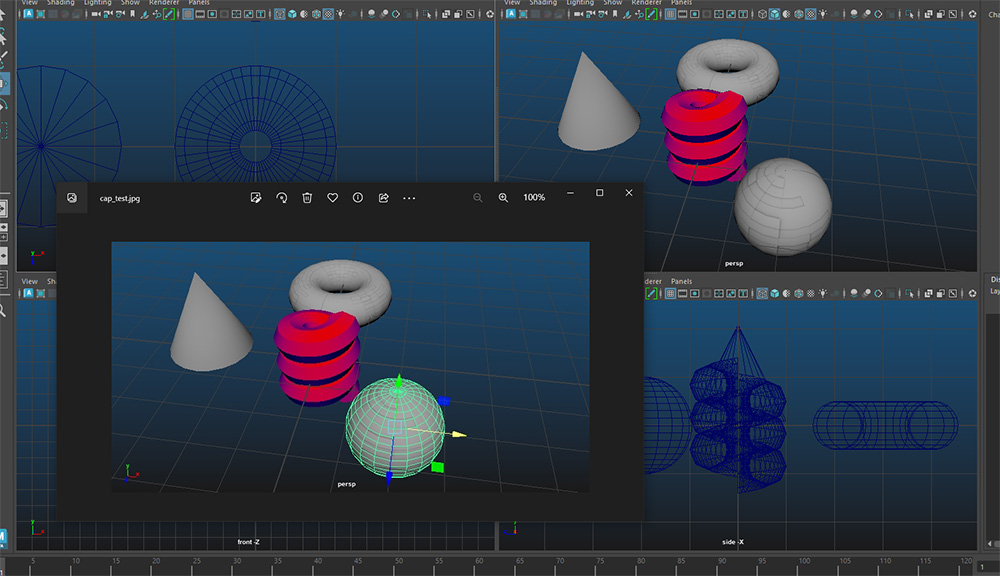Open the Shading menu in top-left viewport

(x=62, y=3)
